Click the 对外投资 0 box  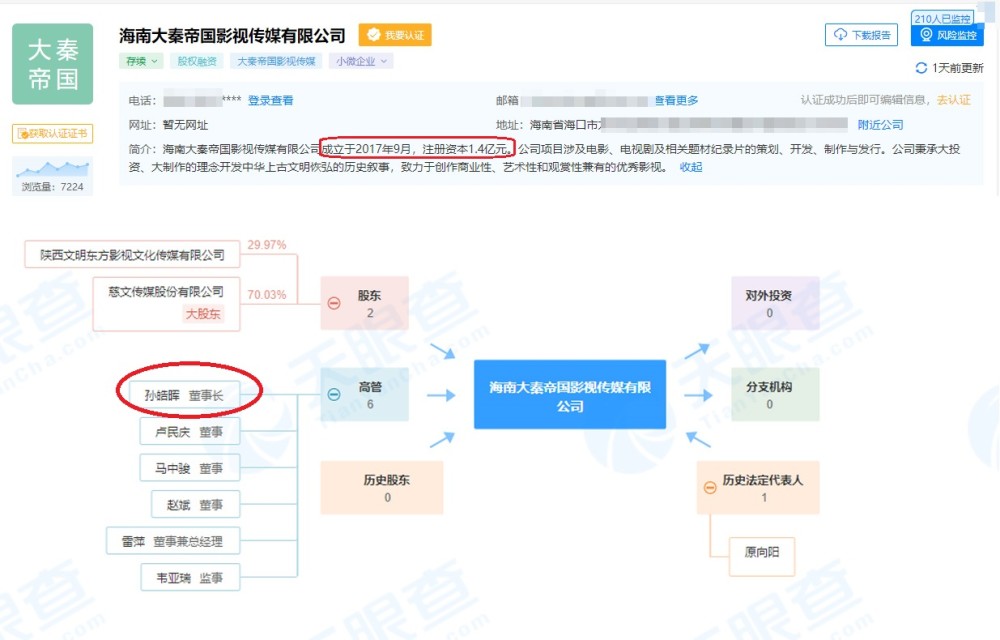click(x=775, y=303)
